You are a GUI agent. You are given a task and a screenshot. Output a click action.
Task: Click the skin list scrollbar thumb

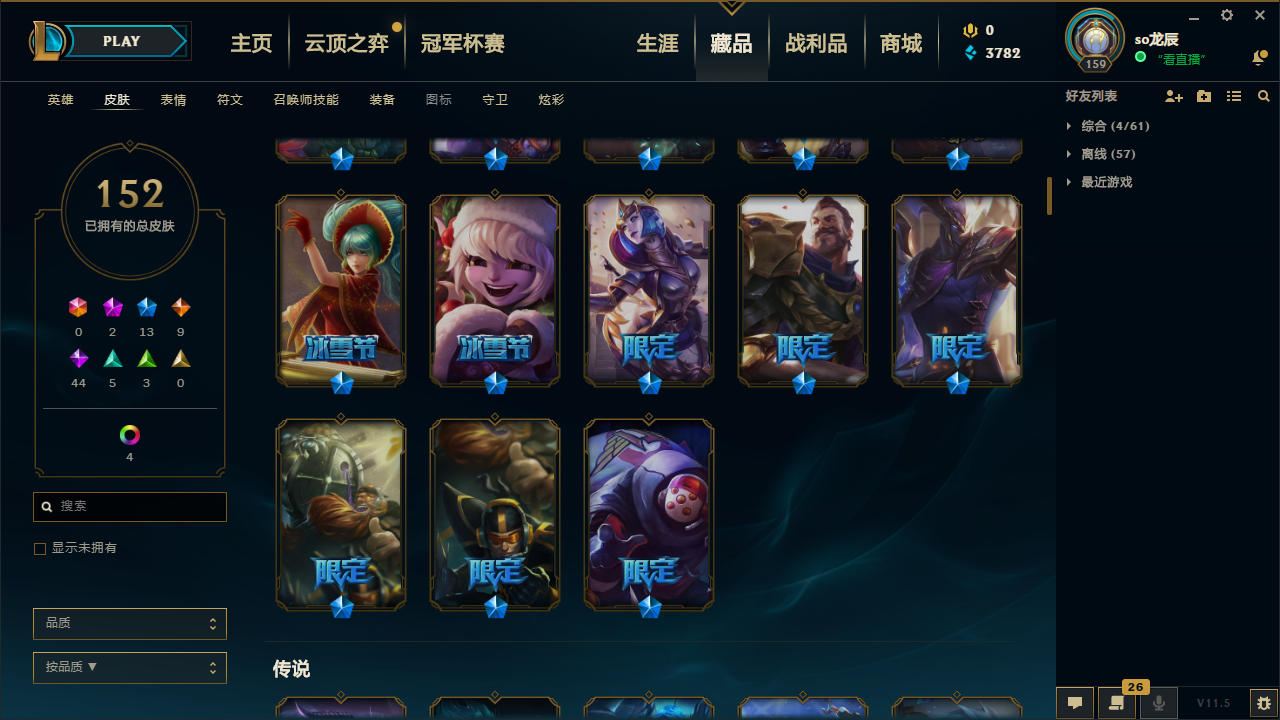1050,196
